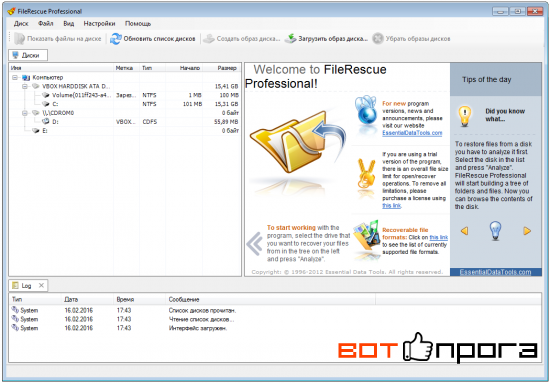Click the Время column header in log
This screenshot has width=550, height=383.
[x=140, y=300]
